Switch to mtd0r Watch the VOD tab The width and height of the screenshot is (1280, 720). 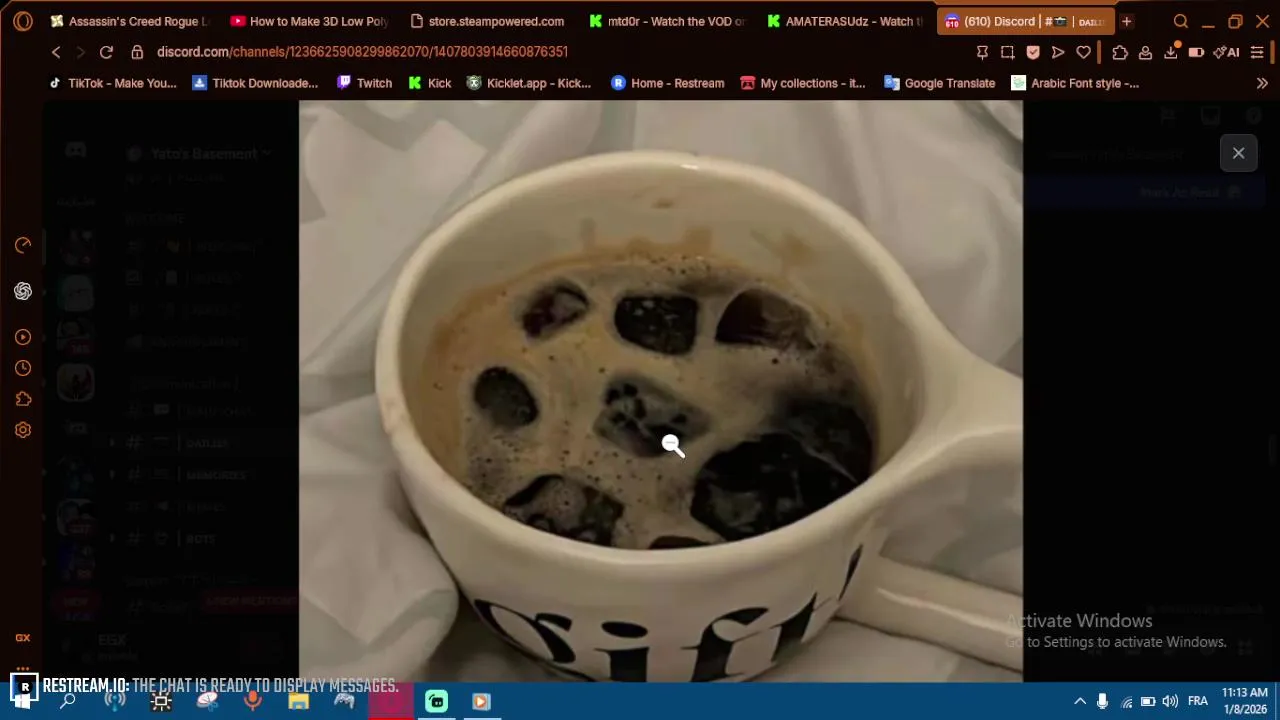pyautogui.click(x=668, y=21)
